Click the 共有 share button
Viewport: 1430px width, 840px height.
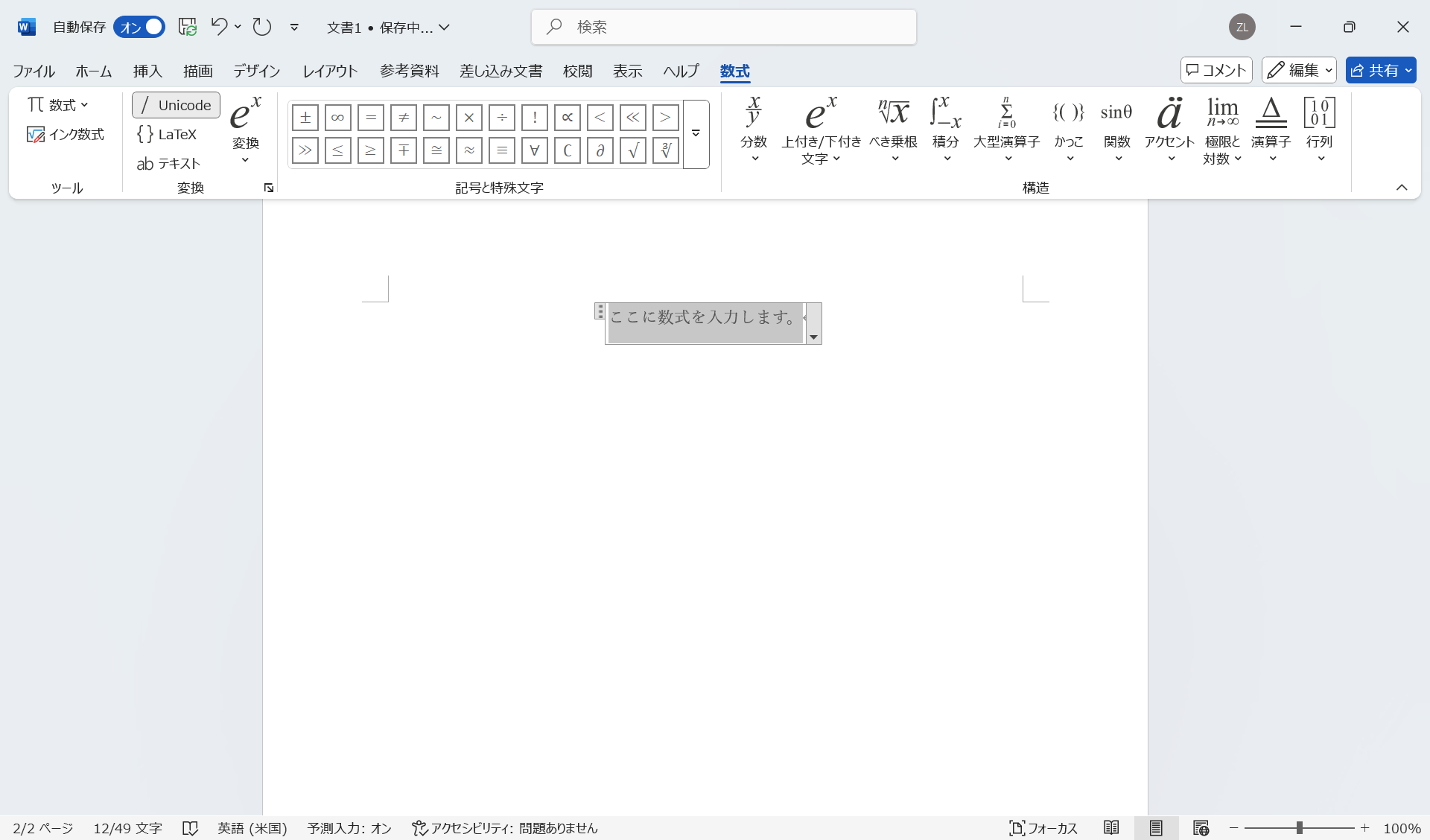[1381, 70]
